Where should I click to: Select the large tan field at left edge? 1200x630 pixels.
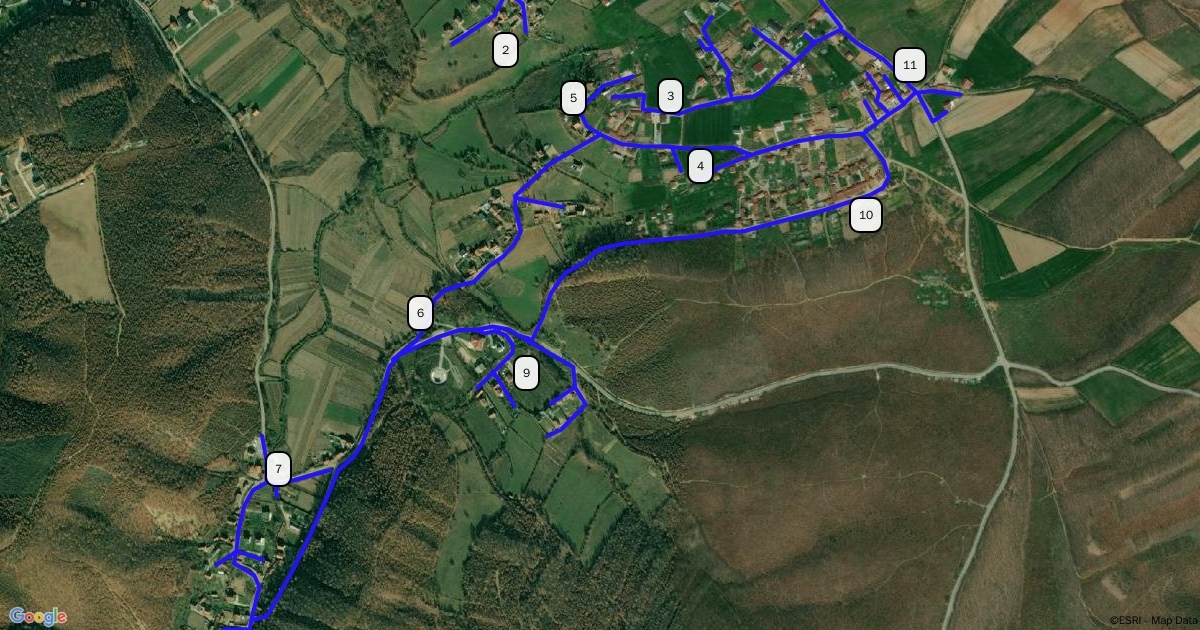click(x=76, y=239)
